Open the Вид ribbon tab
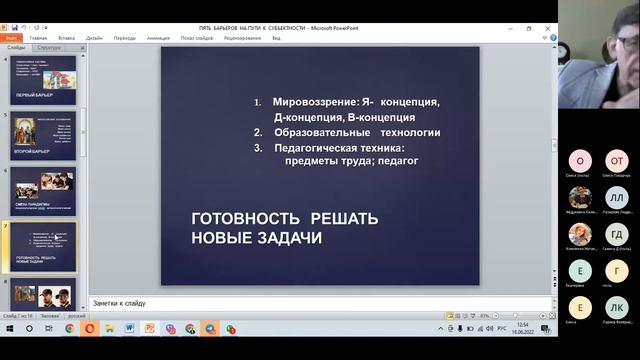This screenshot has height=360, width=640. [276, 38]
